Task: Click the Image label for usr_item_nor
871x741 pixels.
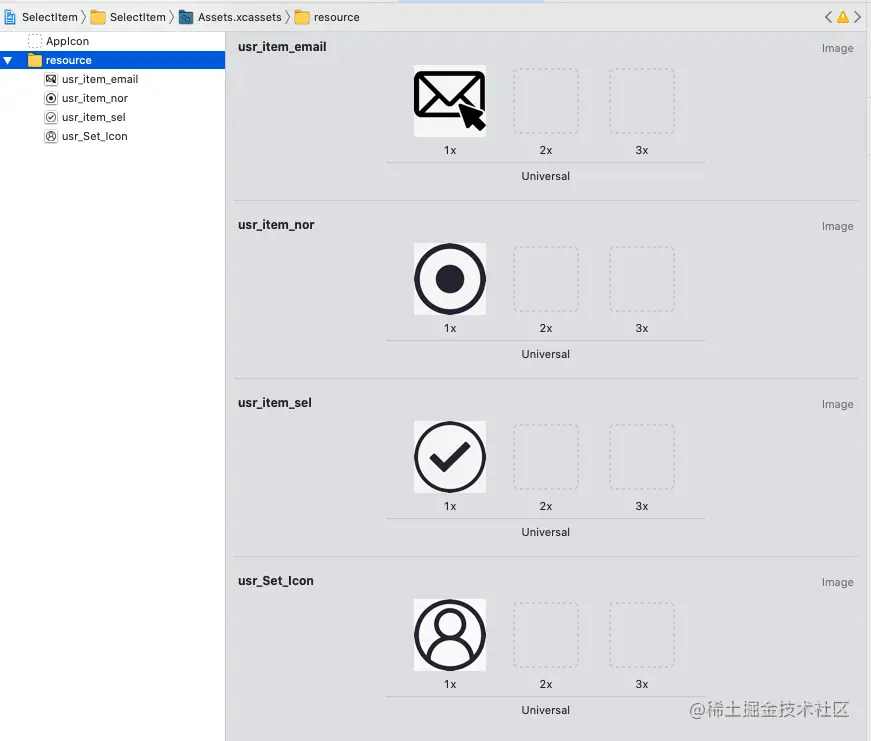Action: pyautogui.click(x=838, y=226)
